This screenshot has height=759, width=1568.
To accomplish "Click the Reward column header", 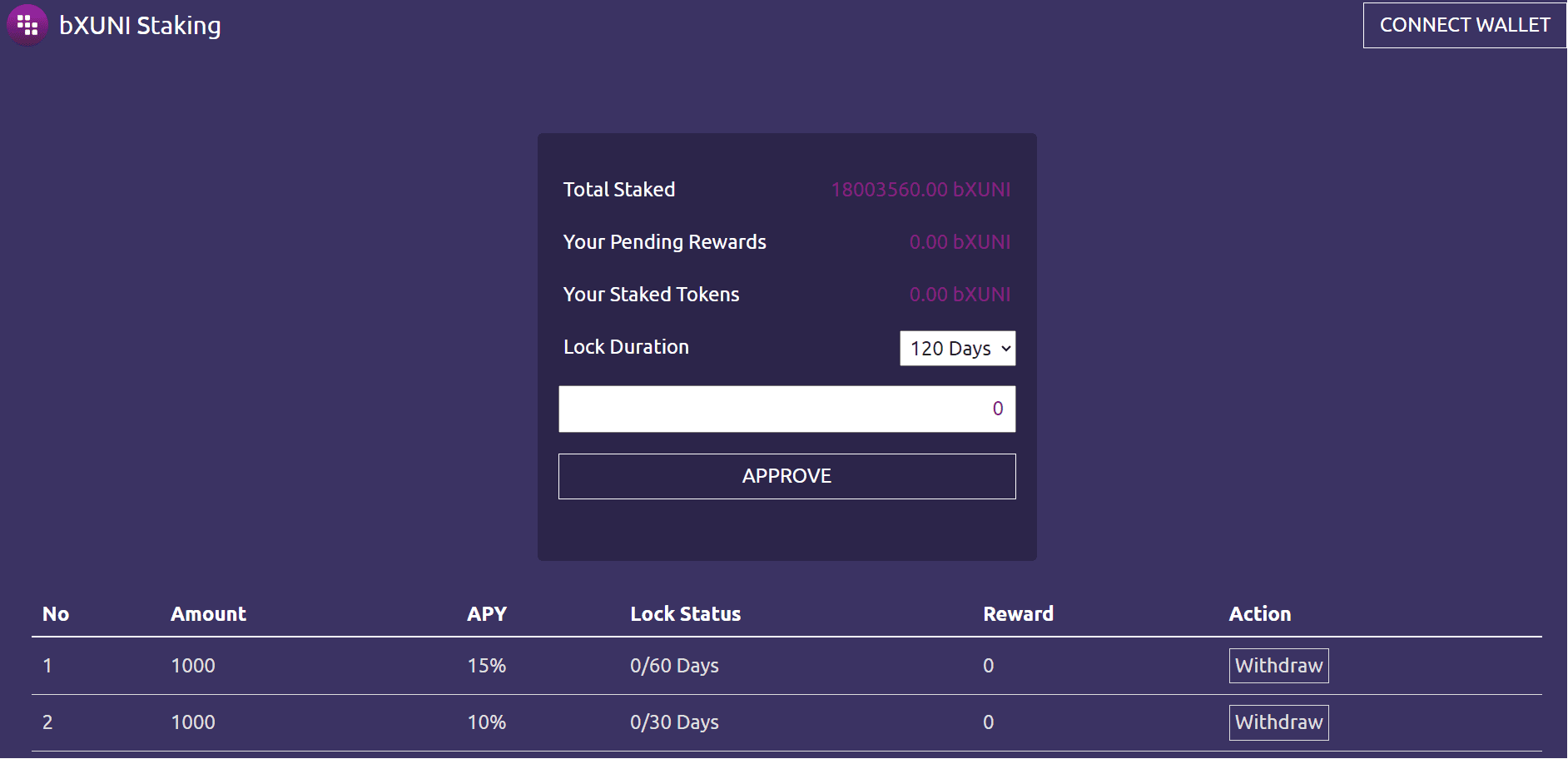I will coord(1018,614).
